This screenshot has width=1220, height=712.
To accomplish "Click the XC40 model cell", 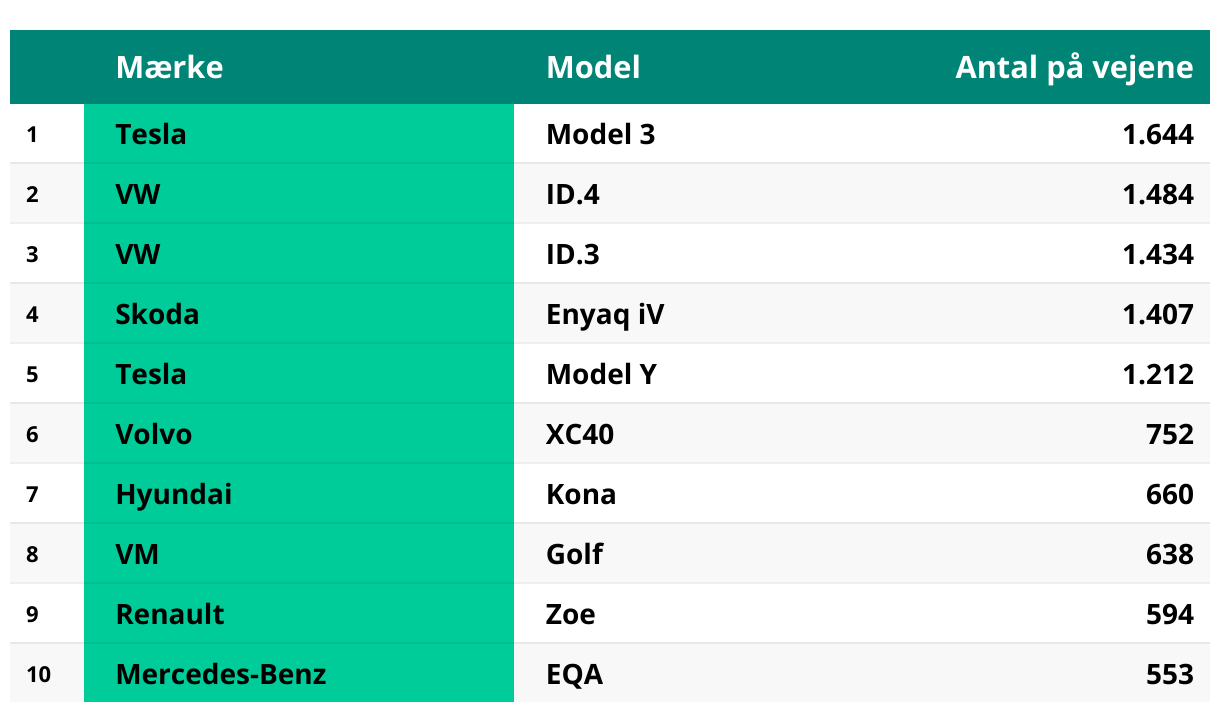I will (580, 434).
